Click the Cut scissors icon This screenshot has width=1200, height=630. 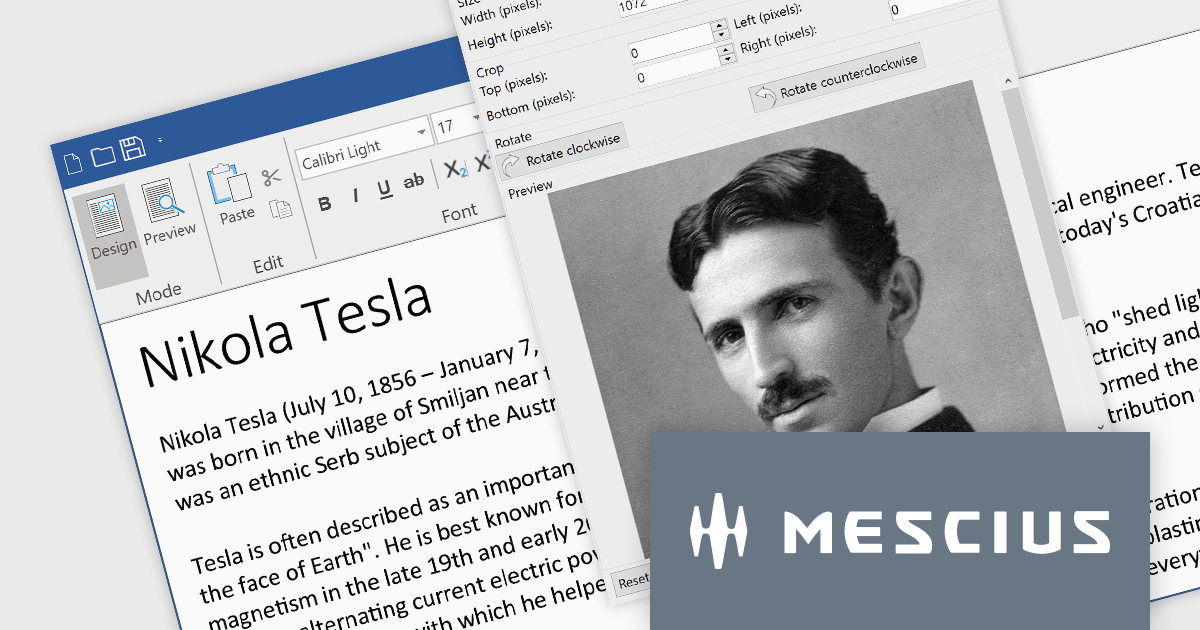272,178
